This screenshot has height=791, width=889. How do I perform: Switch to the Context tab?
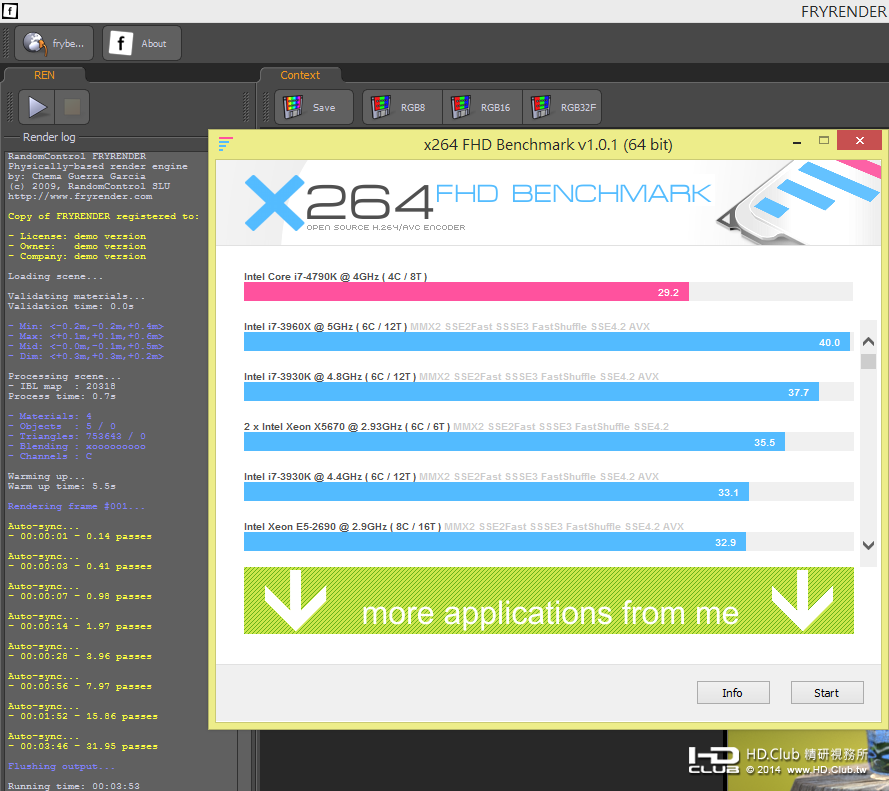(x=300, y=75)
